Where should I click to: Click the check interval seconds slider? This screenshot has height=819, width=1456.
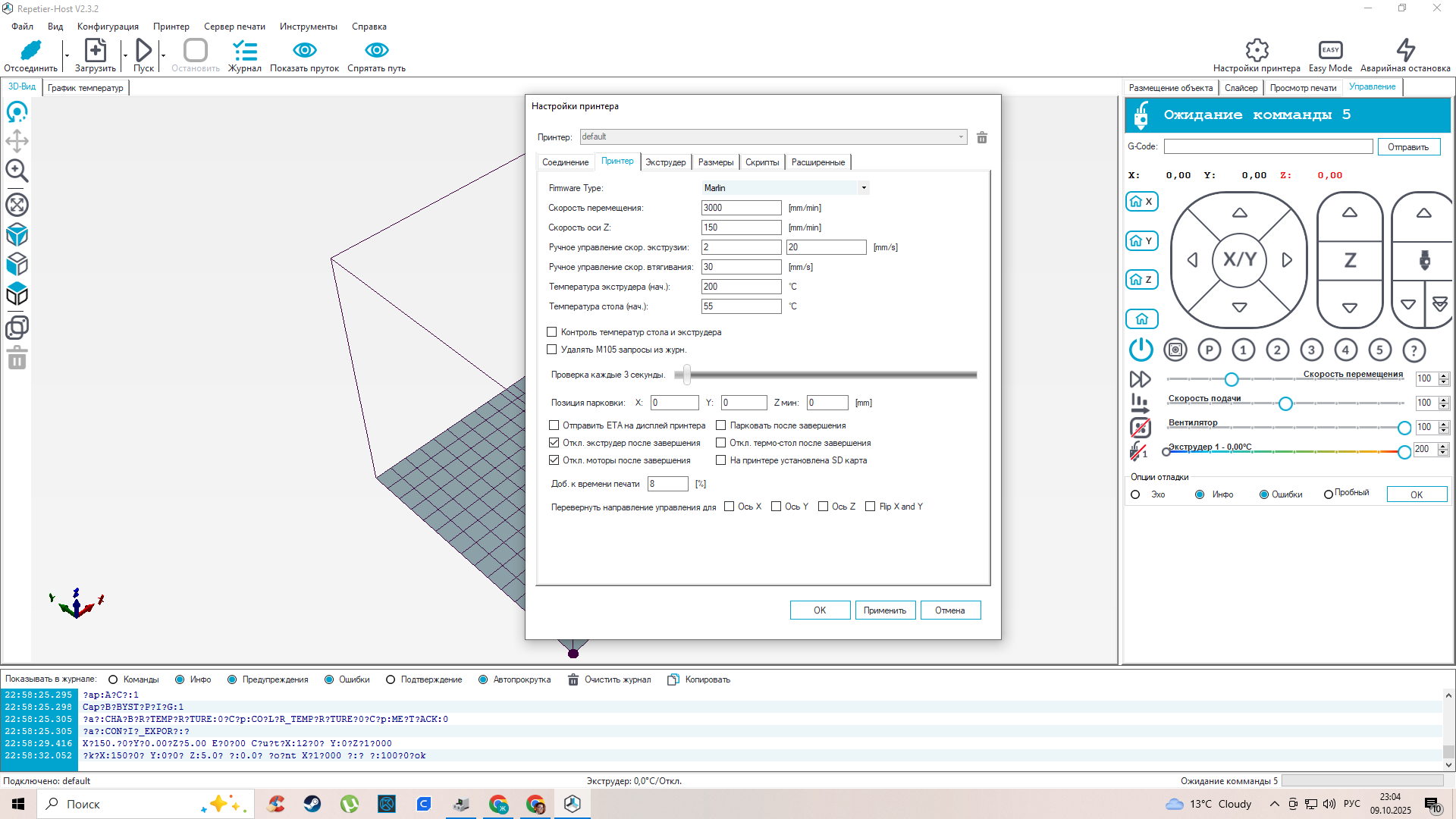coord(687,375)
